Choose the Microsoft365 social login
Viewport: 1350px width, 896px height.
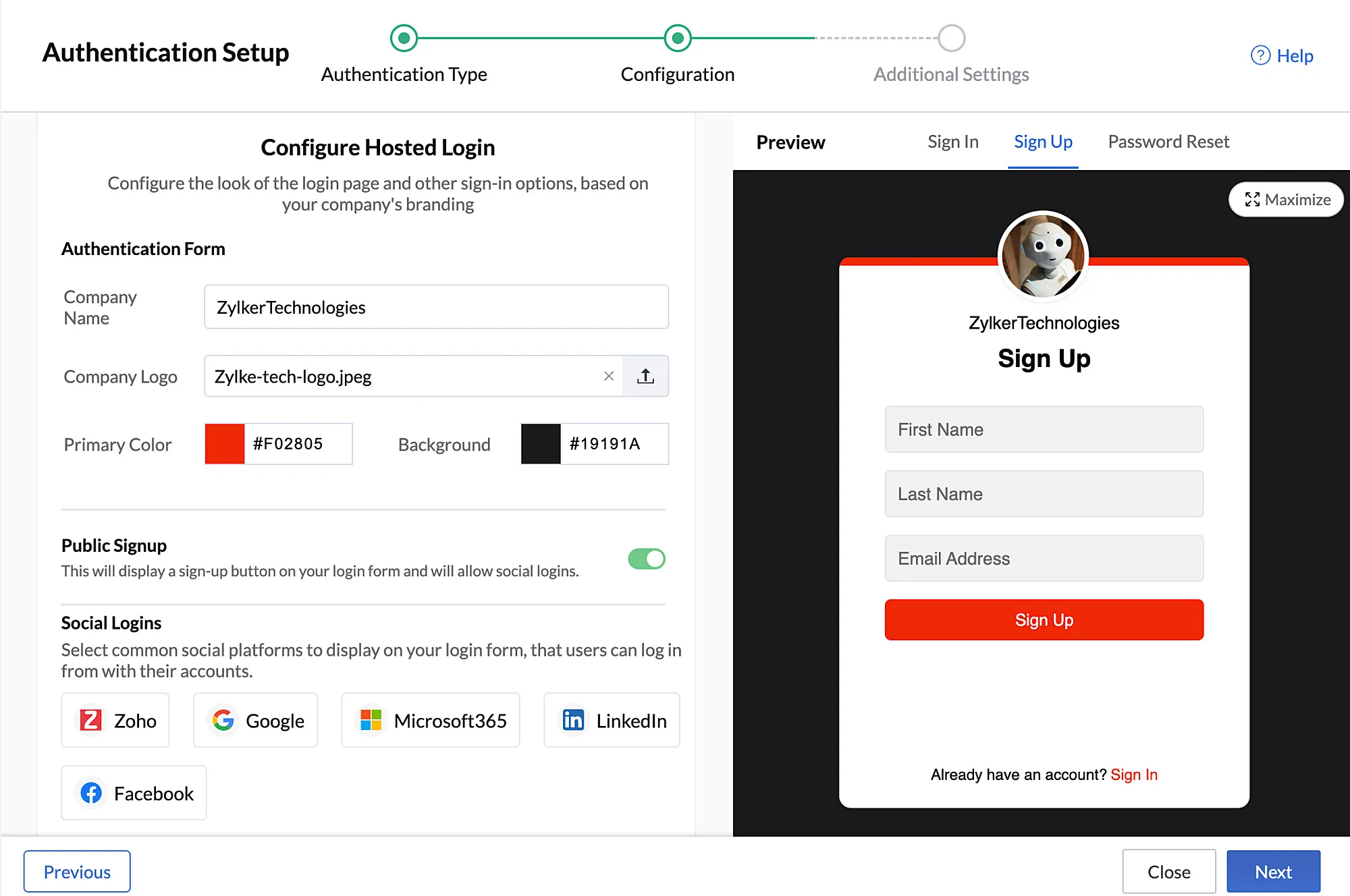(431, 720)
